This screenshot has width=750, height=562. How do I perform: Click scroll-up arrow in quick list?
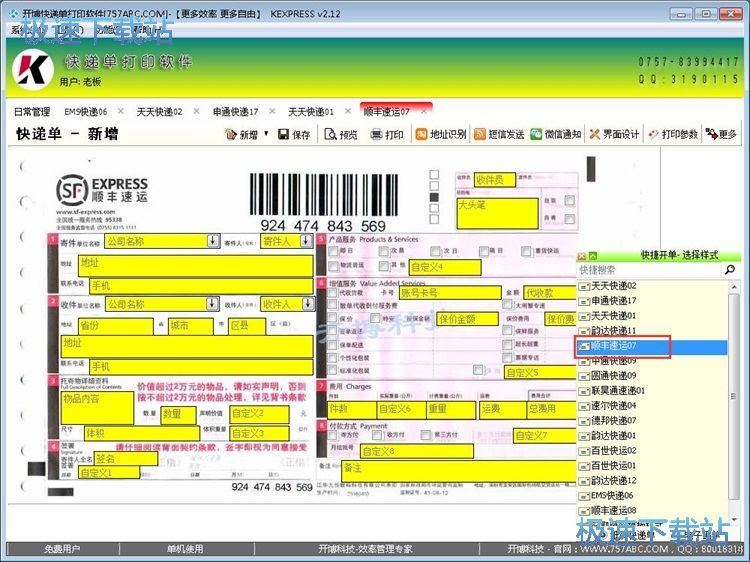click(734, 287)
